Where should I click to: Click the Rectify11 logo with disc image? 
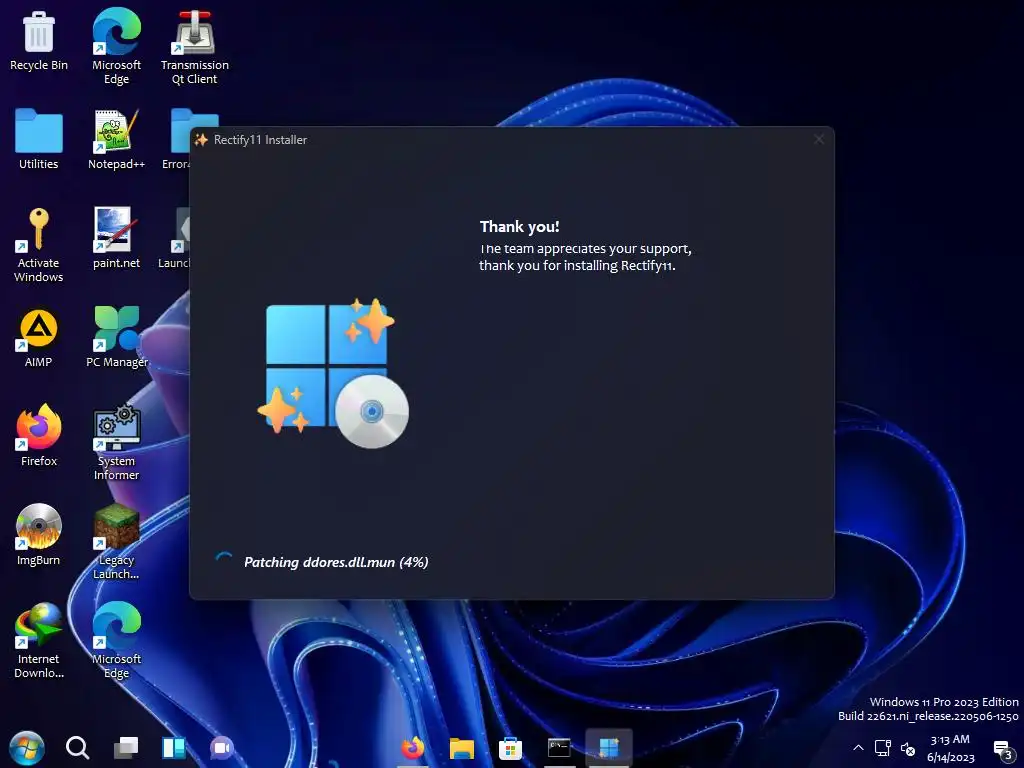(333, 374)
